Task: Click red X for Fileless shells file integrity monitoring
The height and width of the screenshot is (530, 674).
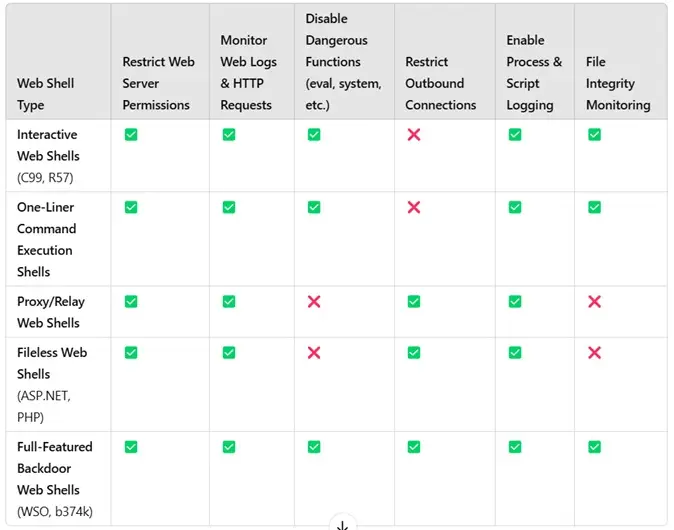Action: pos(594,352)
